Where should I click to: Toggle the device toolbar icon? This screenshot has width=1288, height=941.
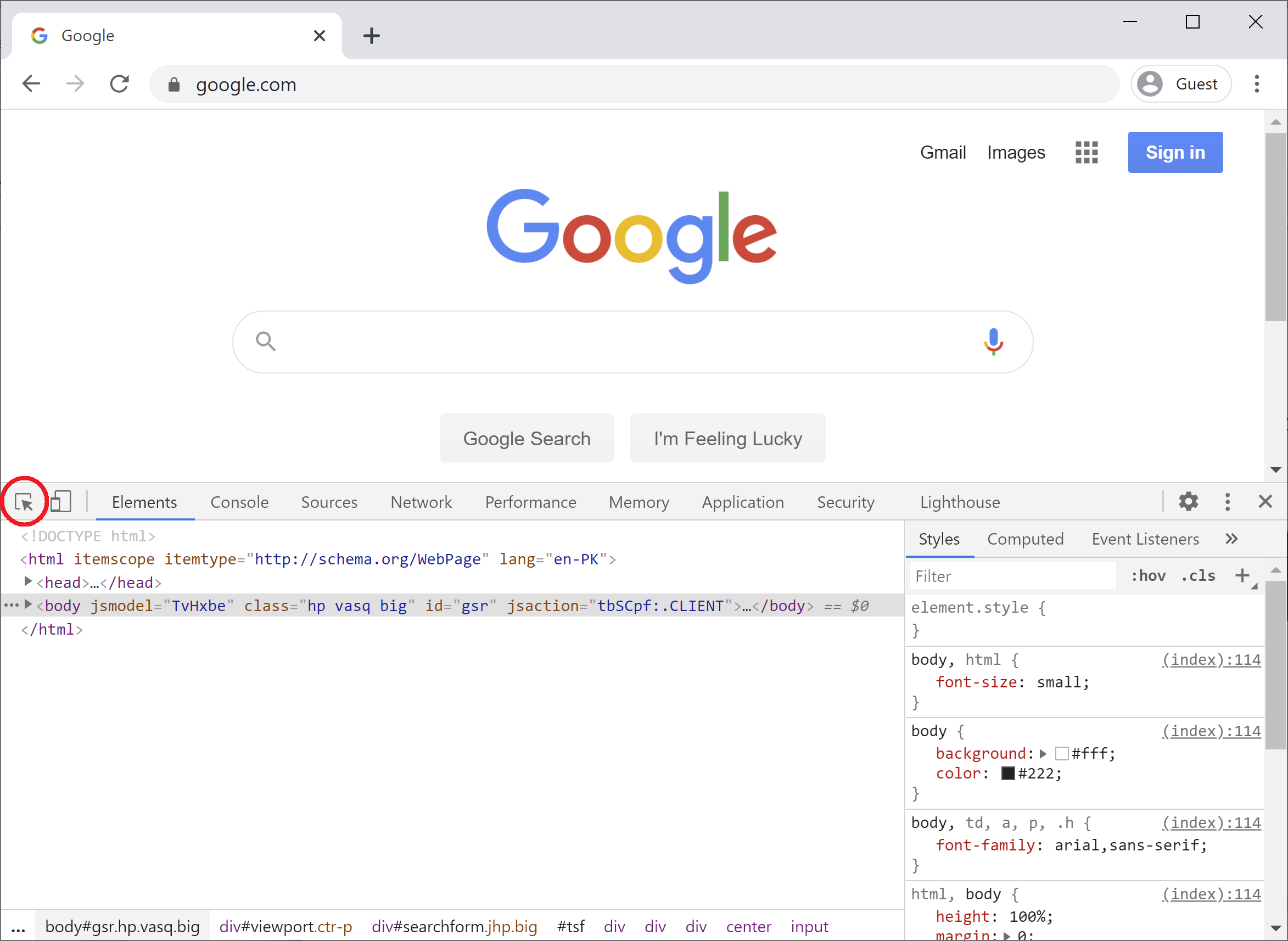click(60, 502)
